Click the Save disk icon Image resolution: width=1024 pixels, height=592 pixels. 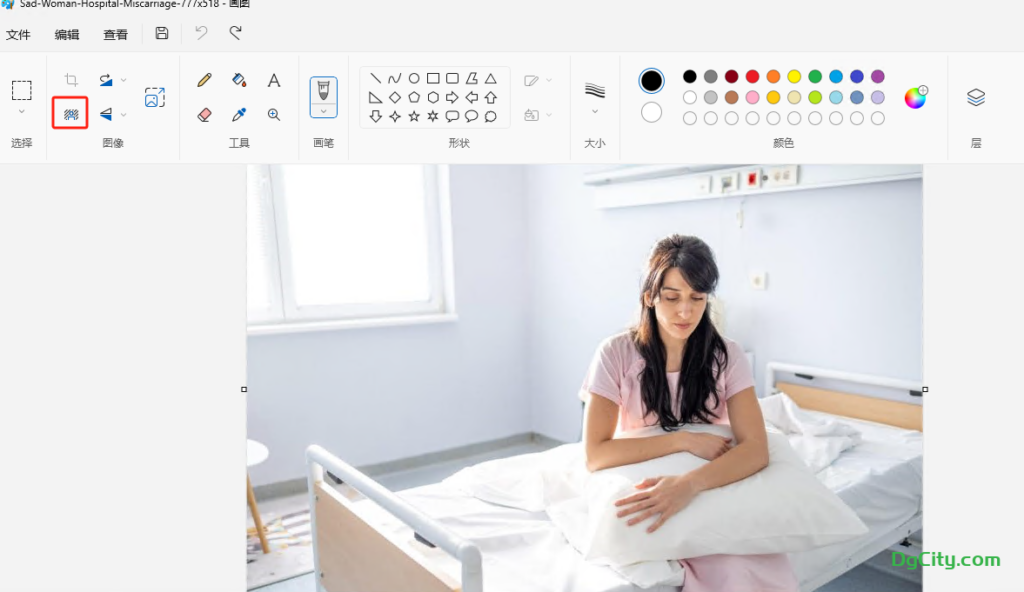pos(162,34)
